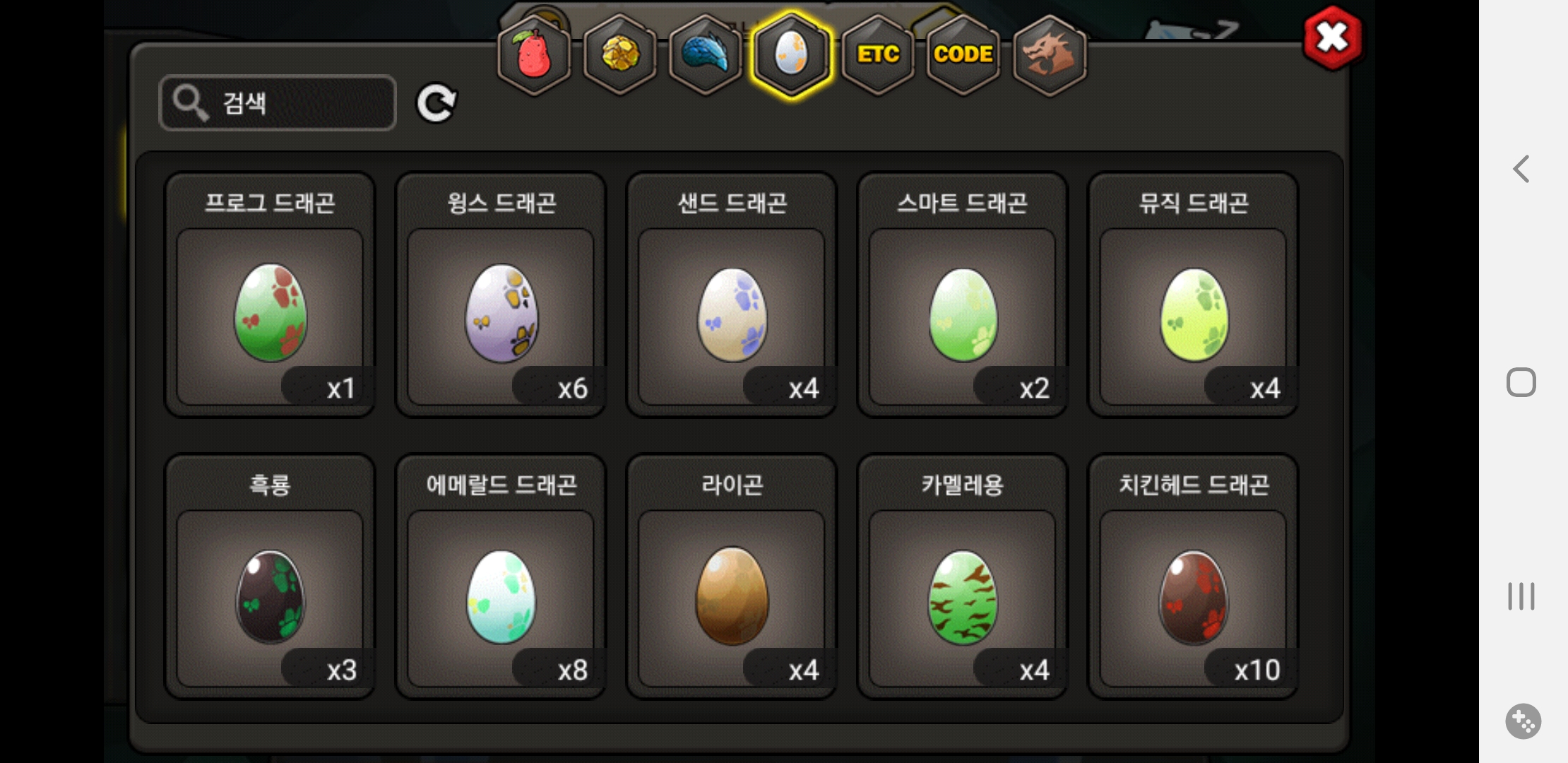Open the ETC category tab
Screen dimensions: 1568x763
(878, 55)
